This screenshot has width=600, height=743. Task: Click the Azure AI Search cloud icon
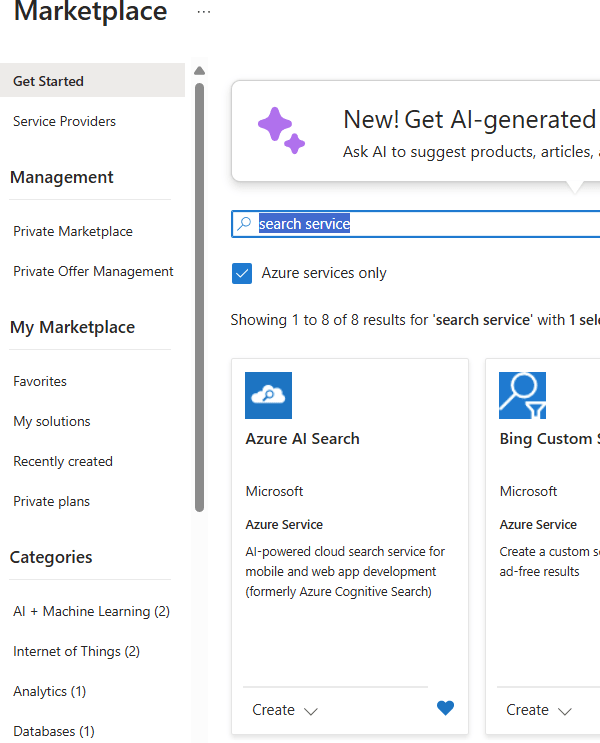click(268, 395)
